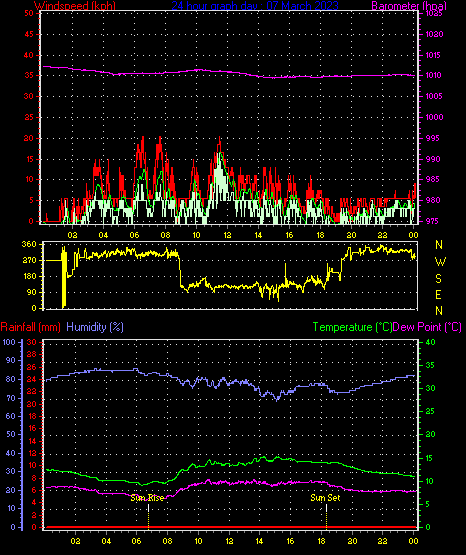Image resolution: width=466 pixels, height=555 pixels.
Task: Click 70 on the humidity axis
Action: (x=11, y=398)
